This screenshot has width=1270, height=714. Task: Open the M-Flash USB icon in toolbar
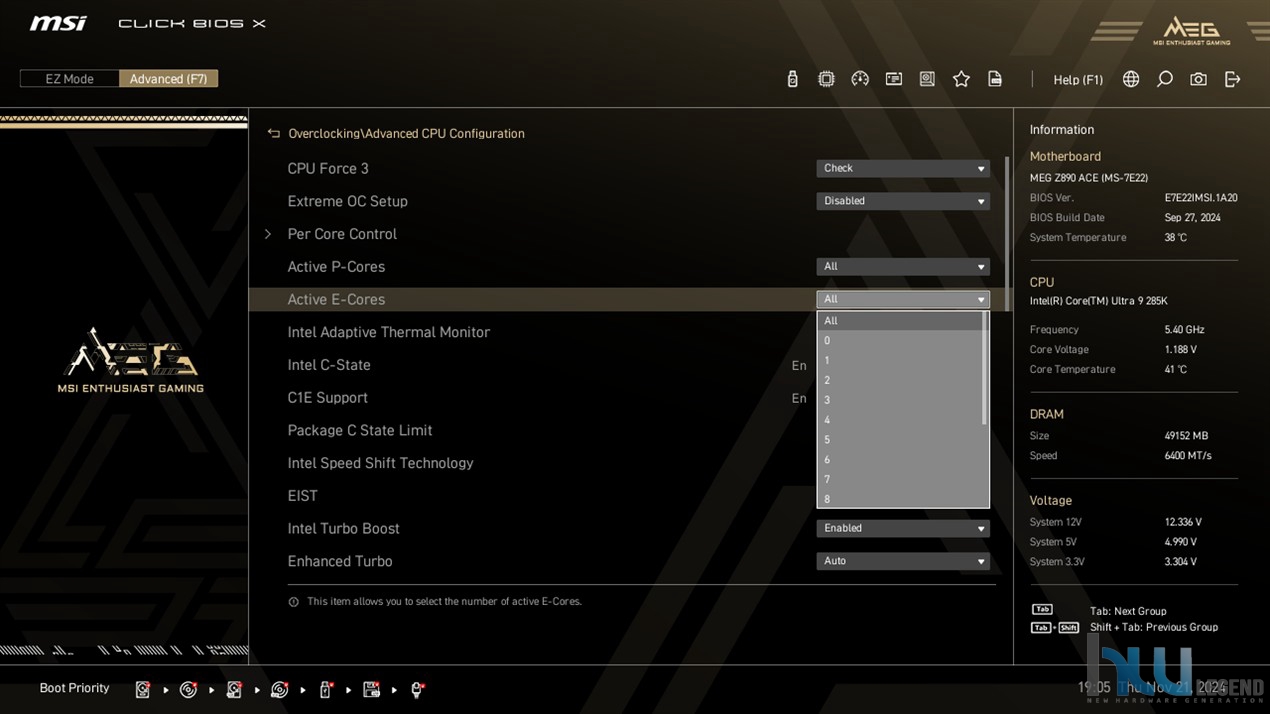tap(792, 79)
